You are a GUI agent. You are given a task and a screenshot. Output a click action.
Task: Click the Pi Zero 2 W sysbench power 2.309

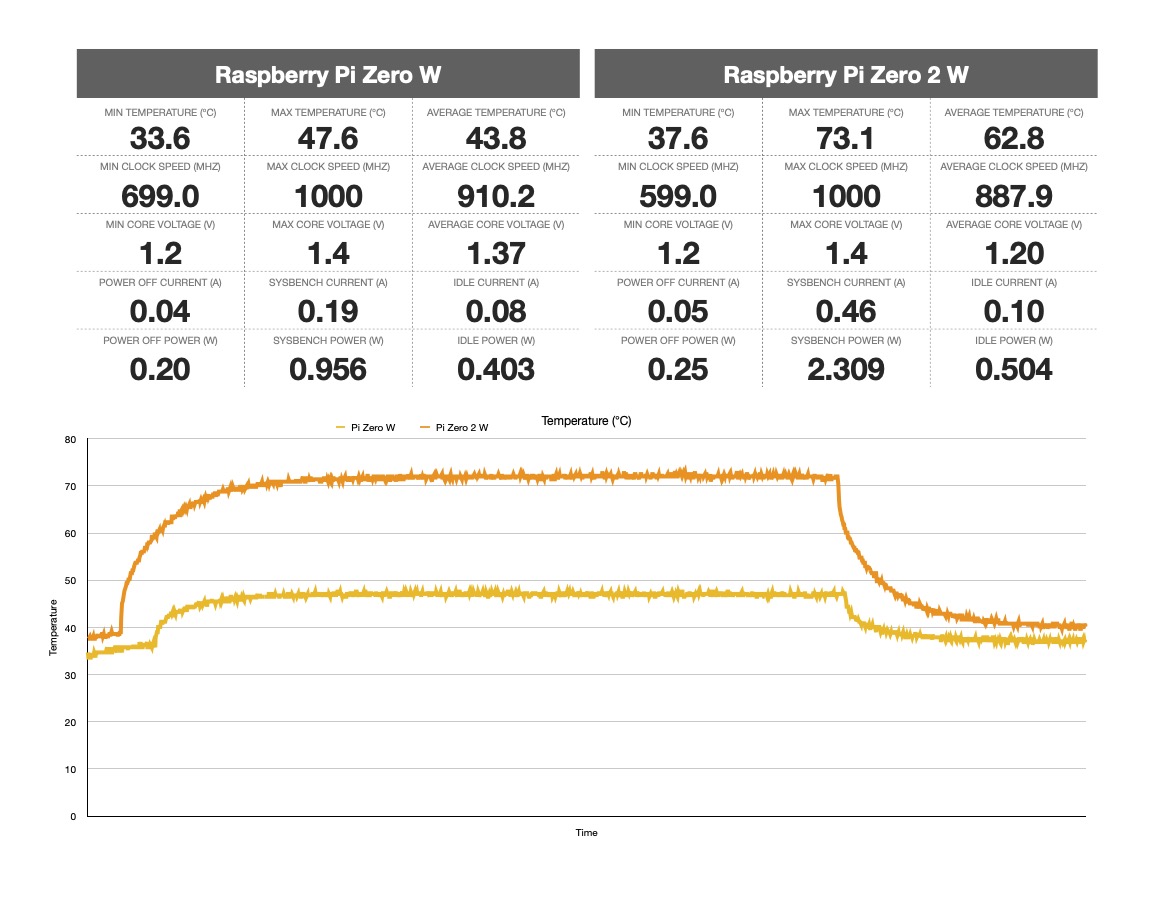click(845, 370)
